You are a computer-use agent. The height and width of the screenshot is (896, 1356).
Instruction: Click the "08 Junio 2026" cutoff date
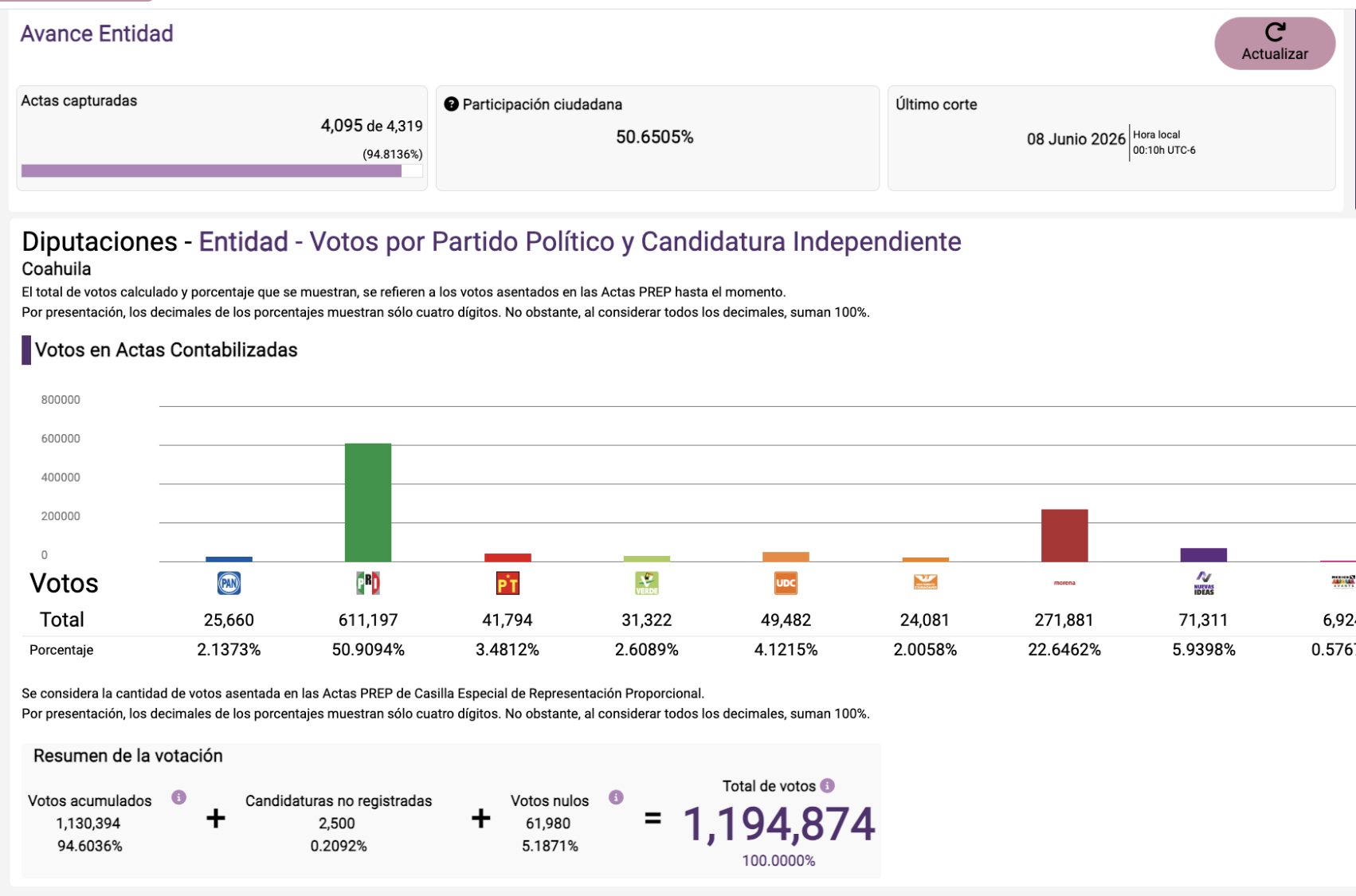(1076, 139)
